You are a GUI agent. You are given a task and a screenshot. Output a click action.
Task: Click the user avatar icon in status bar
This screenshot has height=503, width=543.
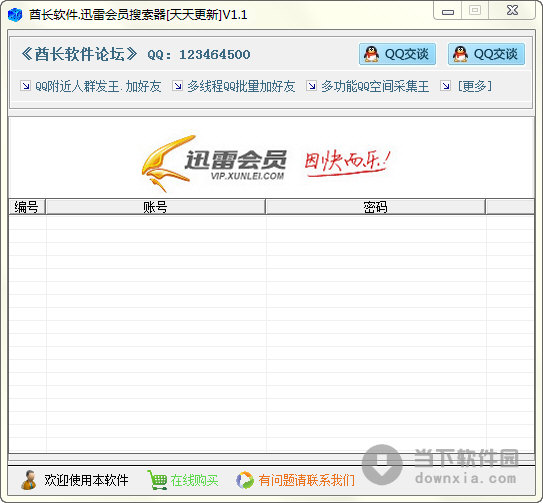tap(29, 480)
